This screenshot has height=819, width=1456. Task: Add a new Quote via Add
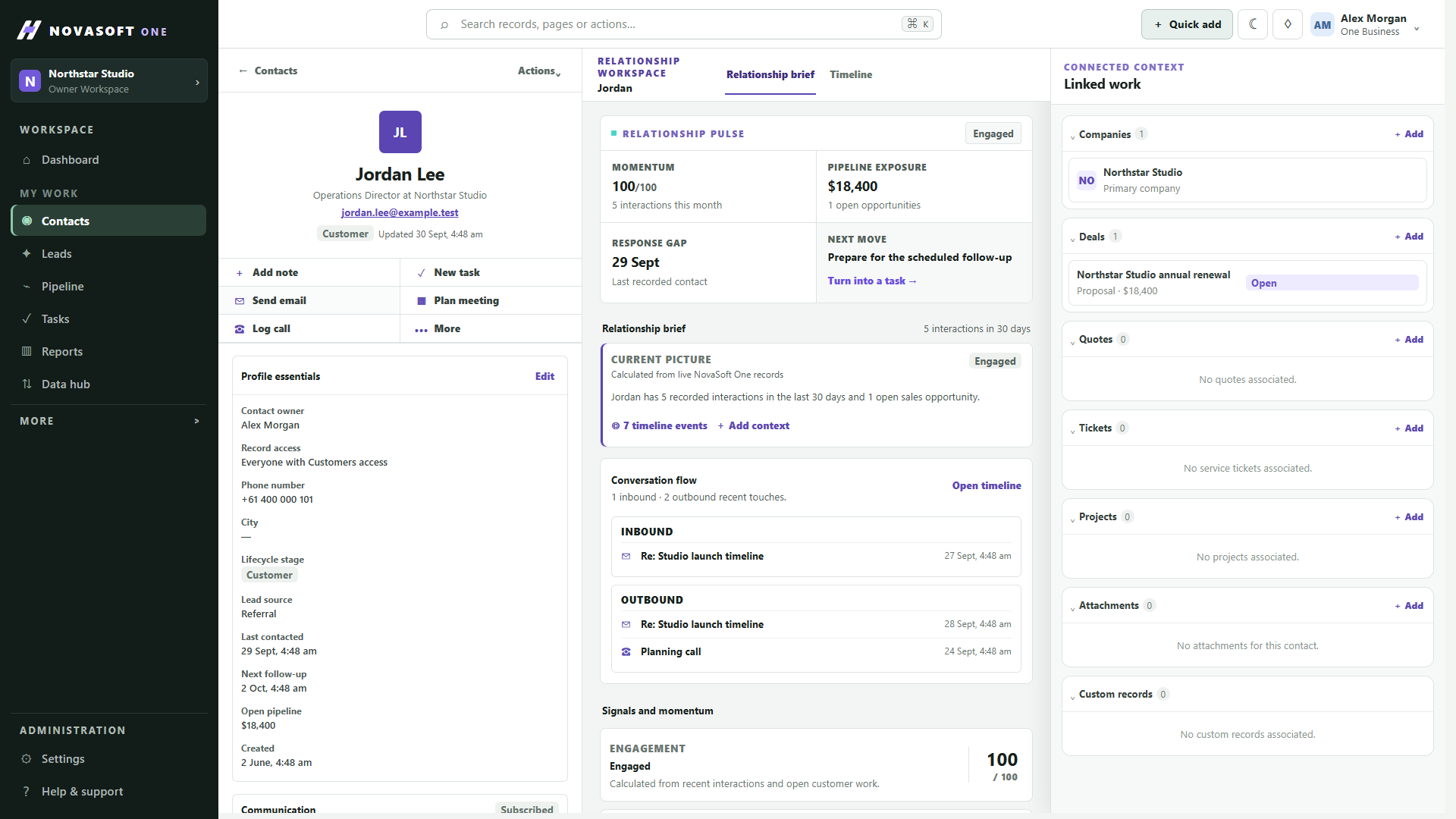tap(1409, 339)
